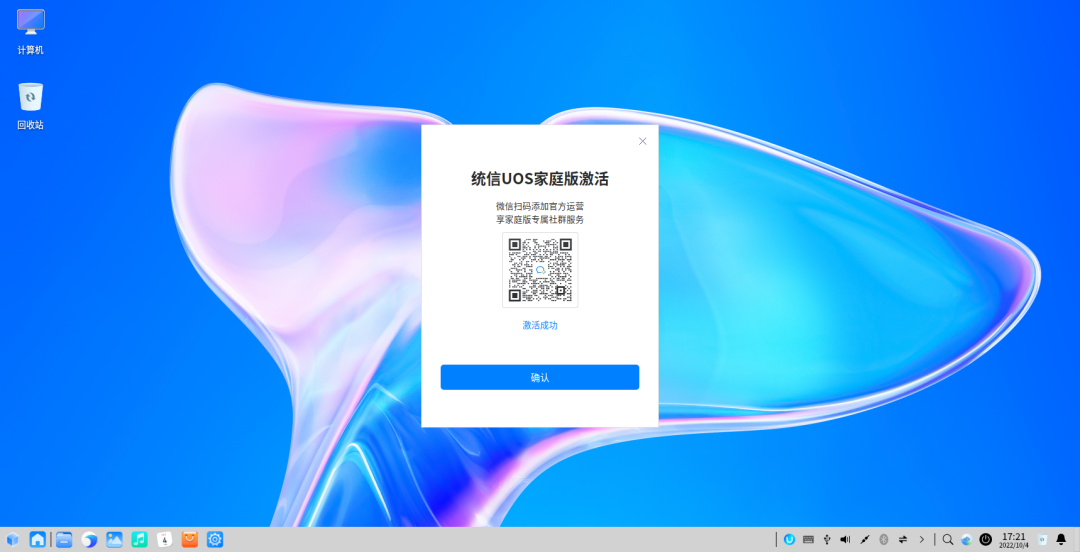This screenshot has width=1080, height=552.
Task: Click the 享家庭版专属社群服务 text line
Action: pyautogui.click(x=539, y=220)
